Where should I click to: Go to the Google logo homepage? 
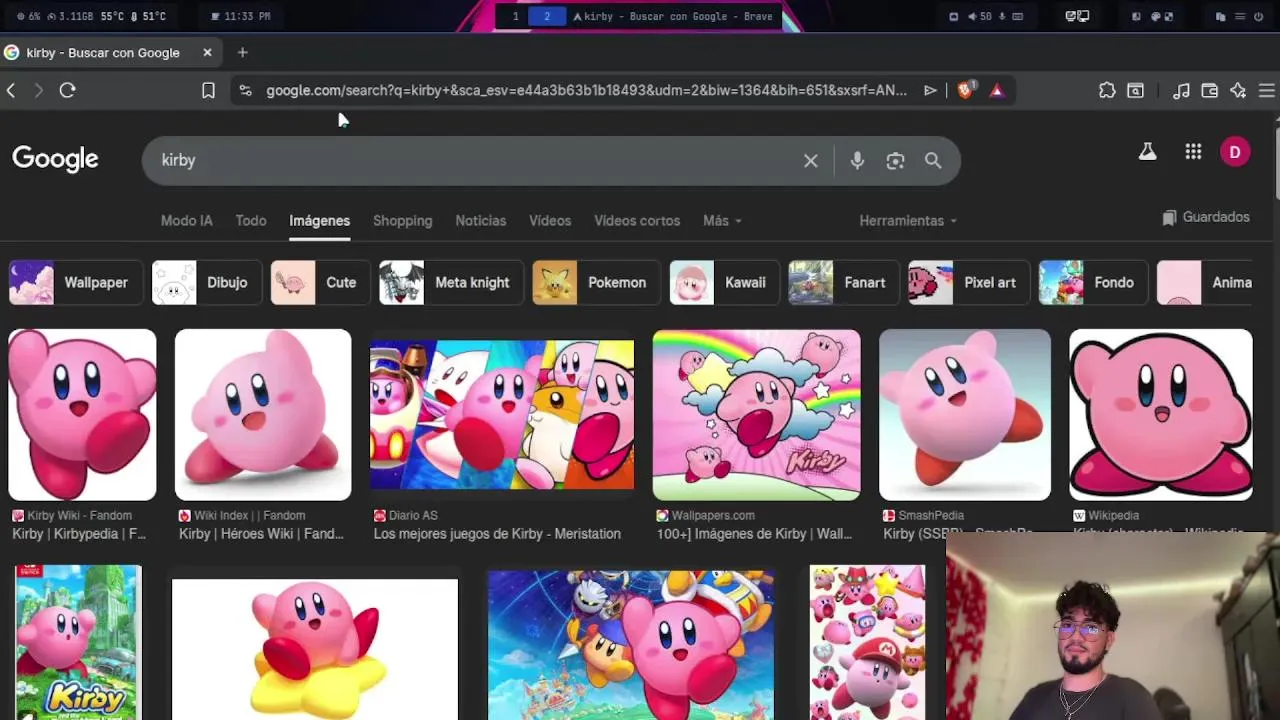[55, 159]
